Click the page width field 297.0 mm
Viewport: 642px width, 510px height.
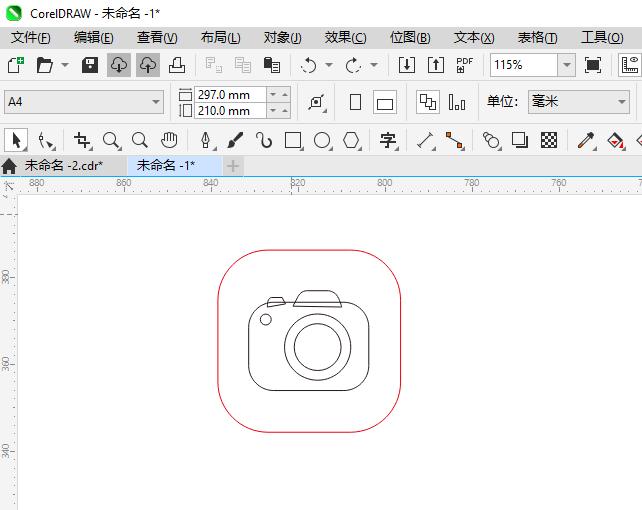(x=231, y=95)
